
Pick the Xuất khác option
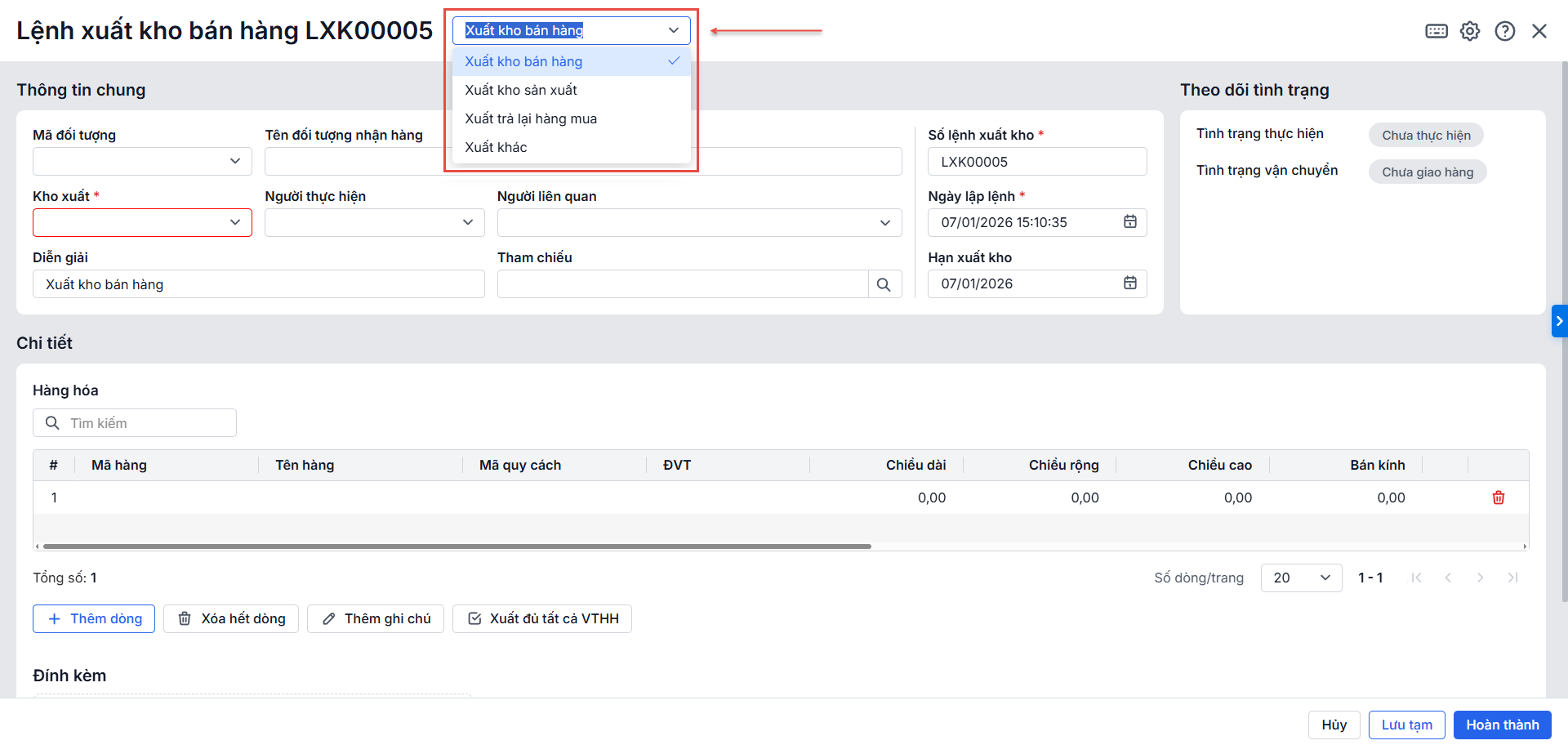coord(496,147)
